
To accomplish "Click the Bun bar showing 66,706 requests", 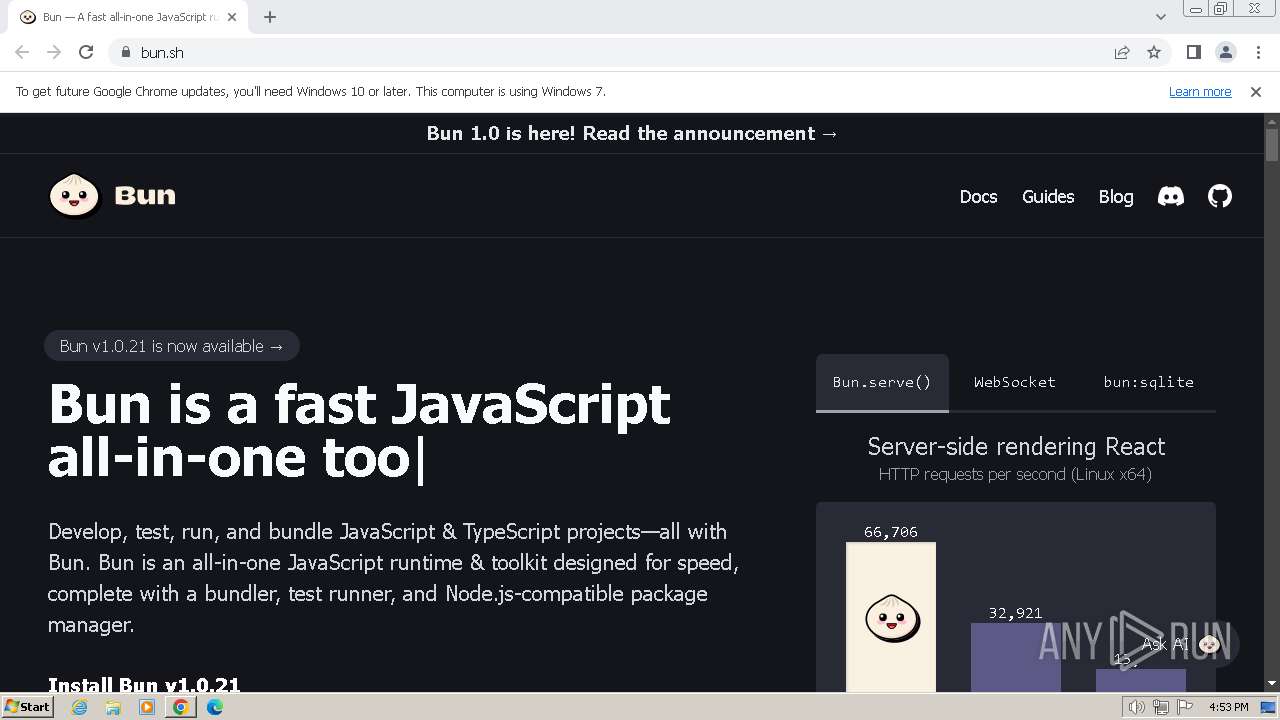I will click(x=891, y=617).
